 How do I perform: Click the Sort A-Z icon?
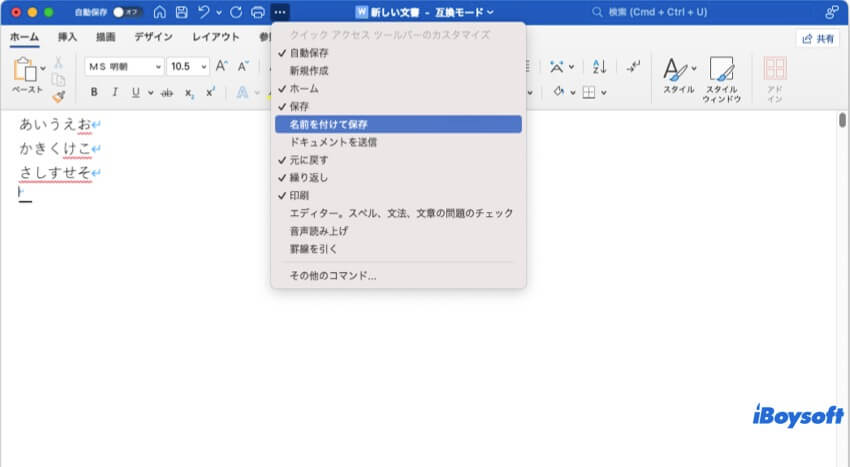(x=599, y=67)
